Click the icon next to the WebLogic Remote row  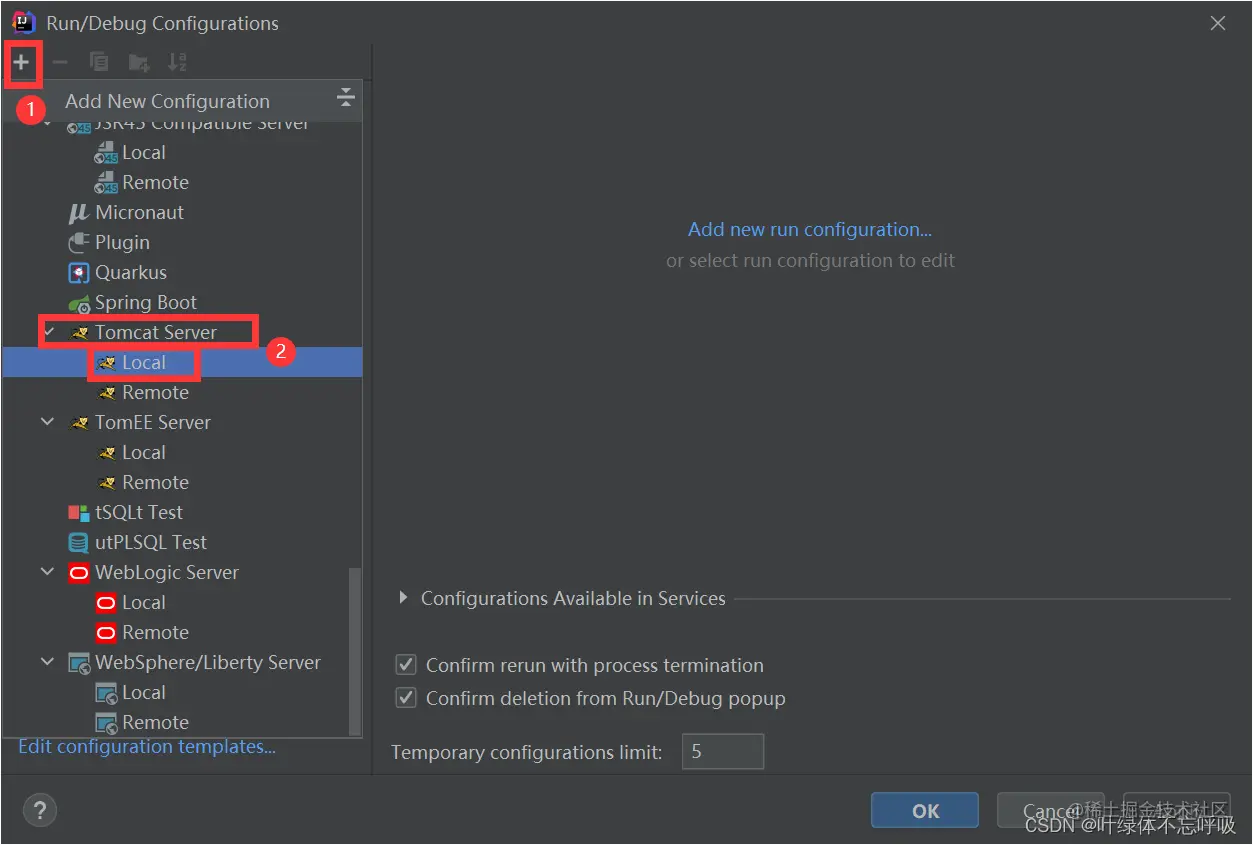(x=106, y=633)
